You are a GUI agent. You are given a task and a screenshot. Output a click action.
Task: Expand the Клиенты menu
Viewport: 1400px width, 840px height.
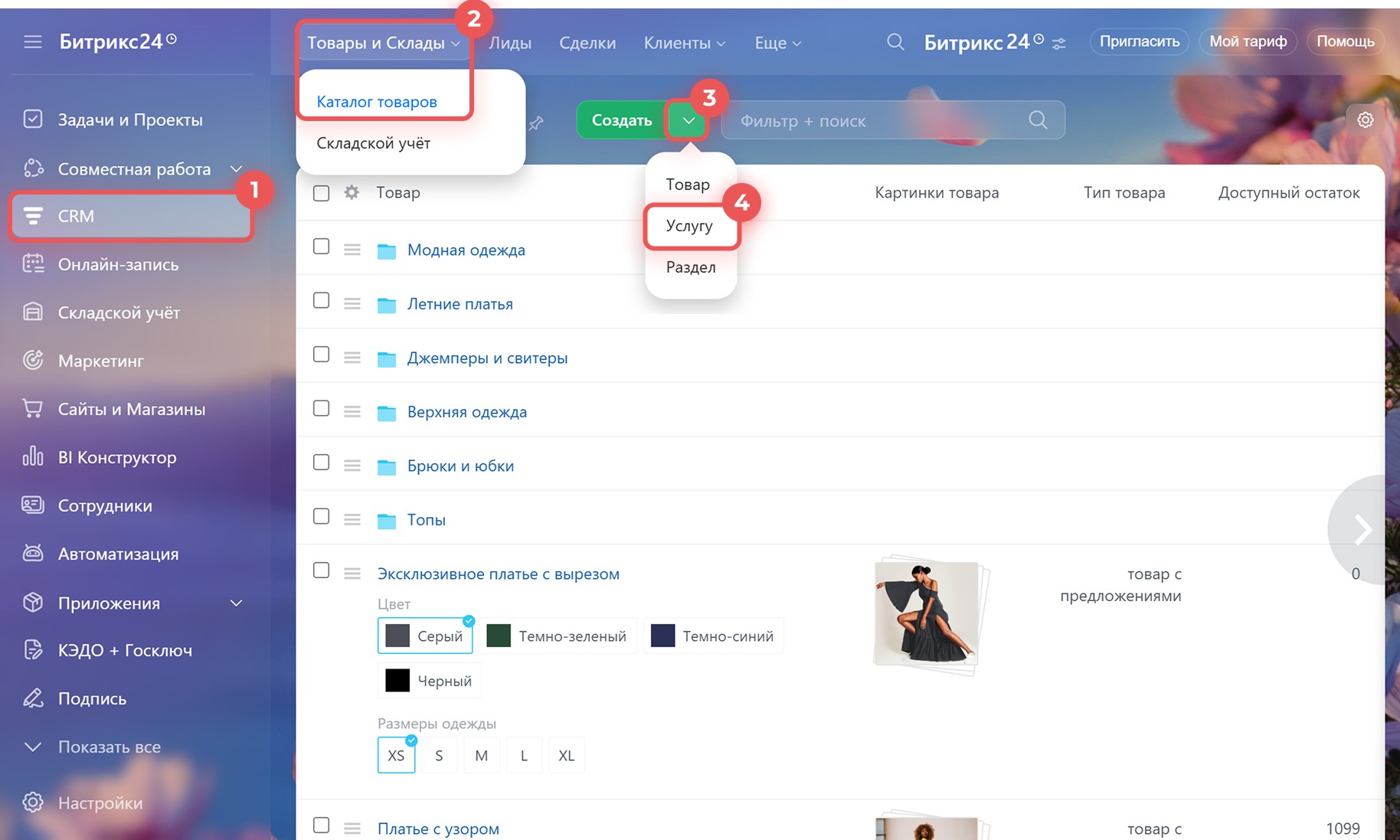(685, 44)
